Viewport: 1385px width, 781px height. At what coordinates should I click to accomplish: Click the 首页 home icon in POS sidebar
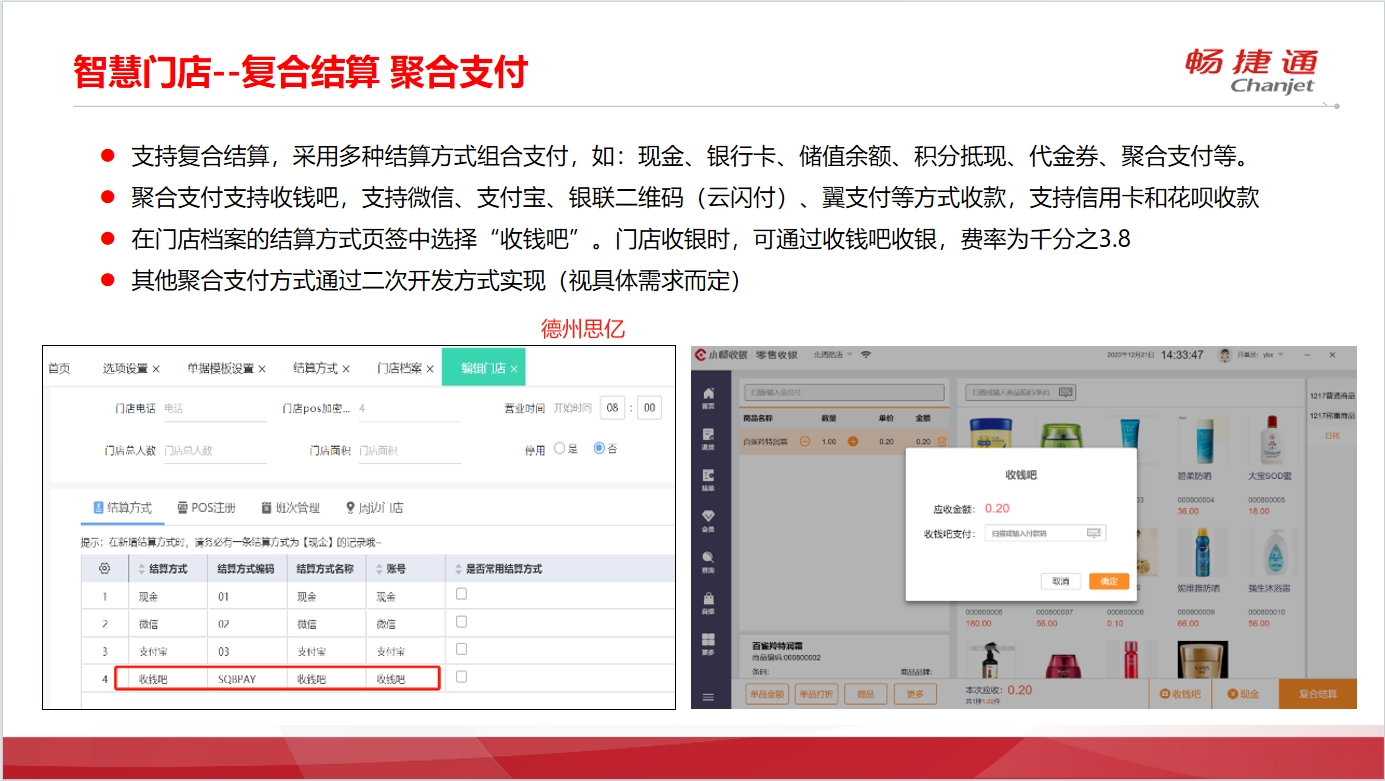coord(709,396)
